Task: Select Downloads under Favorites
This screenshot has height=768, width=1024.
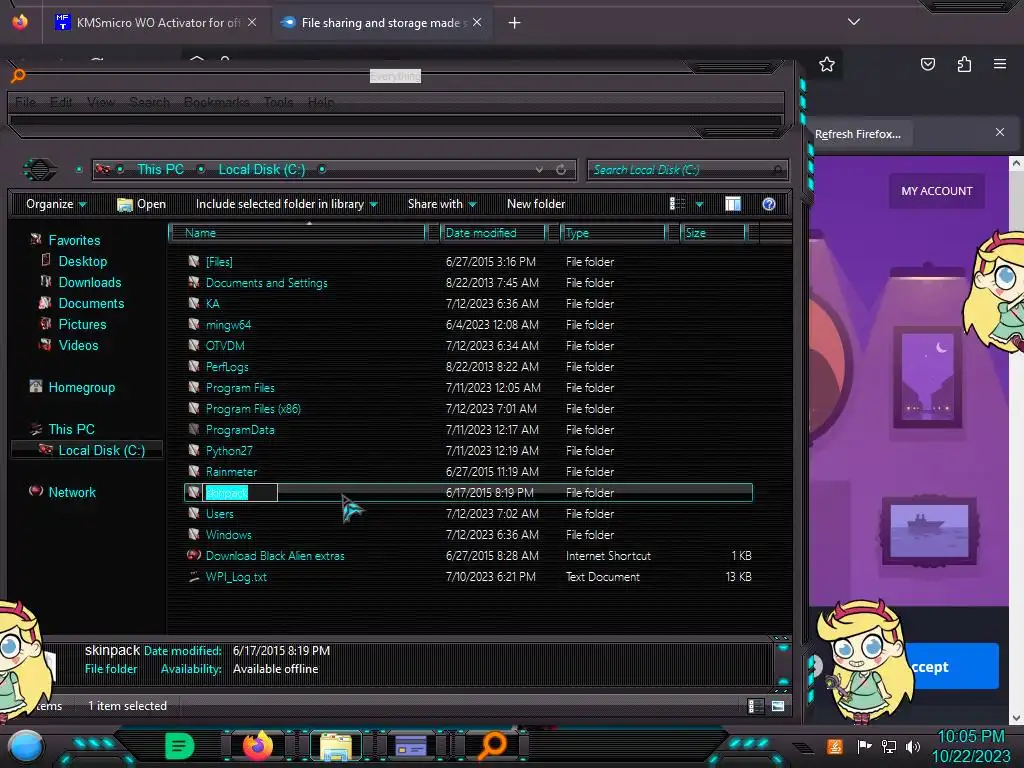Action: (x=89, y=282)
